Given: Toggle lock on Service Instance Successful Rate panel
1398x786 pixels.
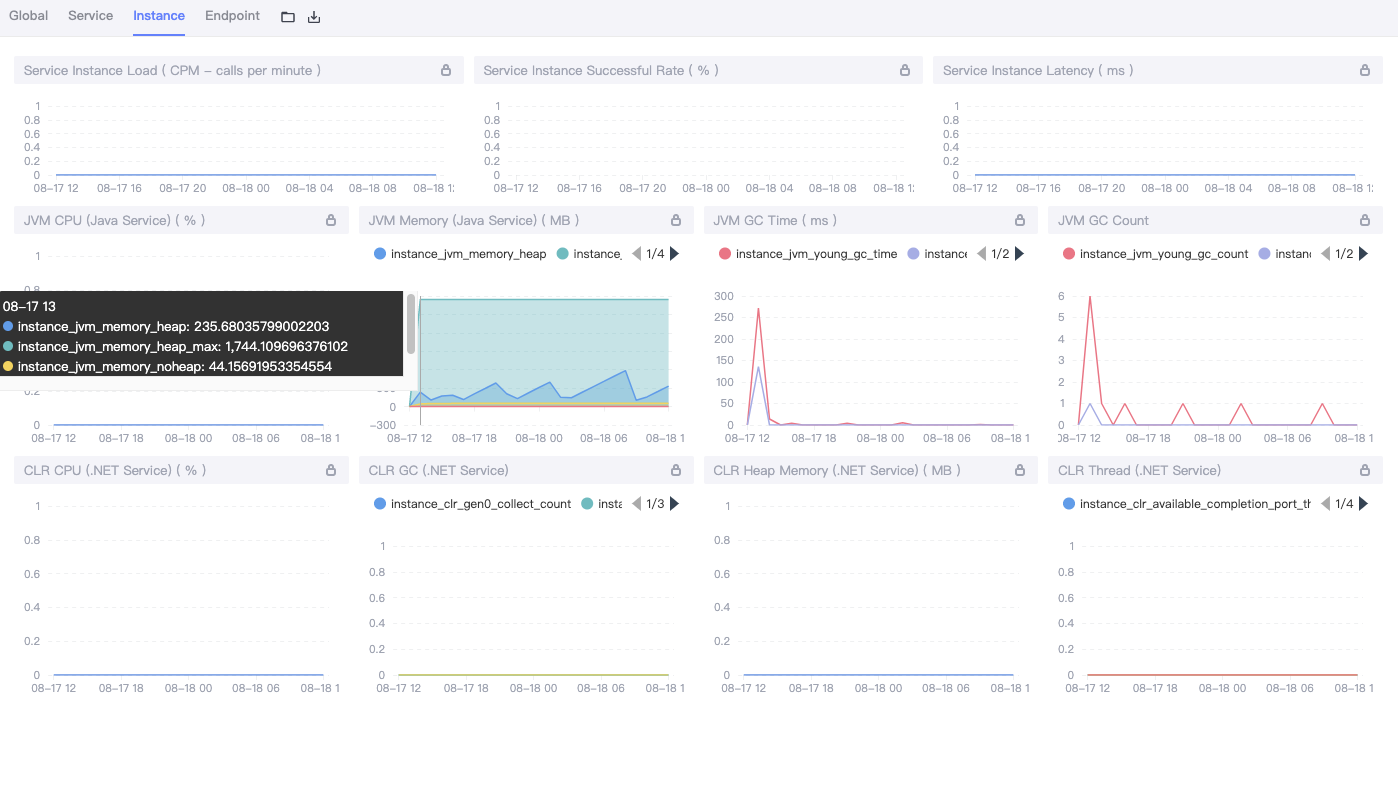Looking at the screenshot, I should pyautogui.click(x=905, y=70).
